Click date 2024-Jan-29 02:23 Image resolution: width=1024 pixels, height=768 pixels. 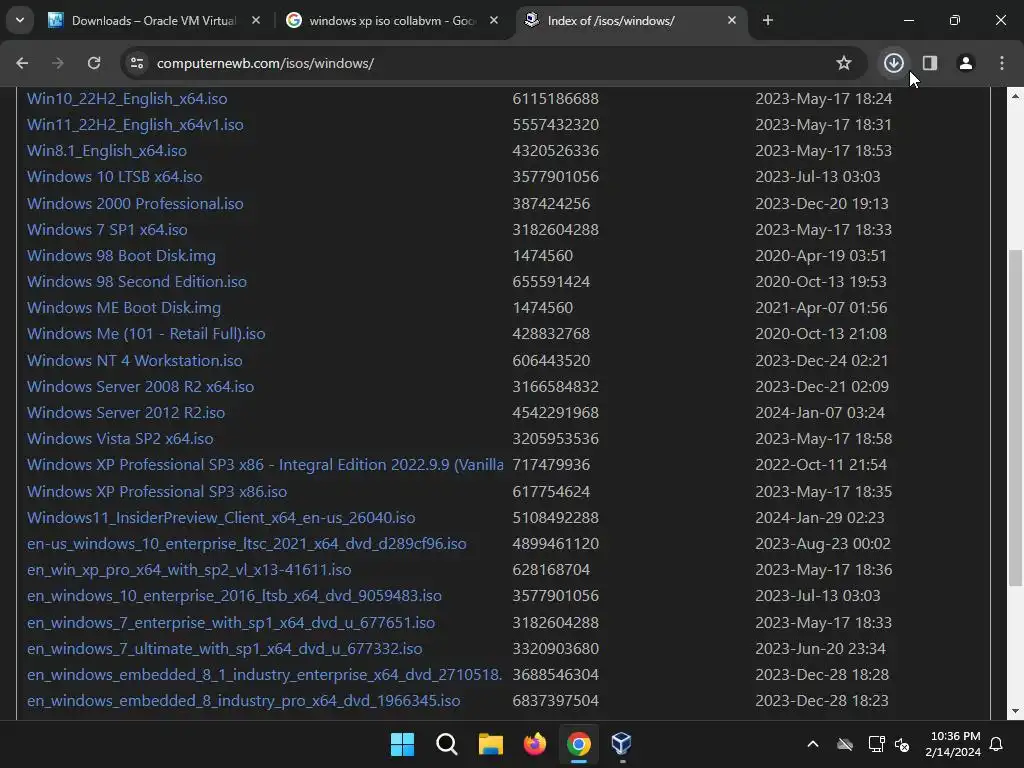[x=820, y=518]
